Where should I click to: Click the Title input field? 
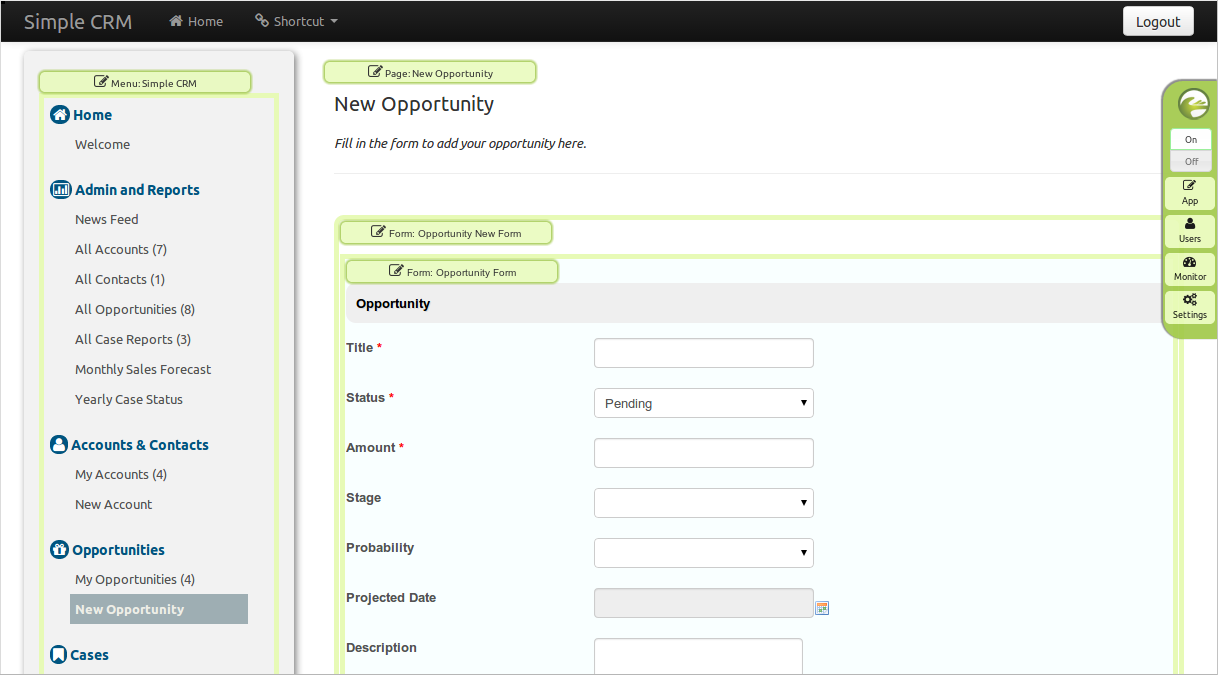[x=704, y=353]
